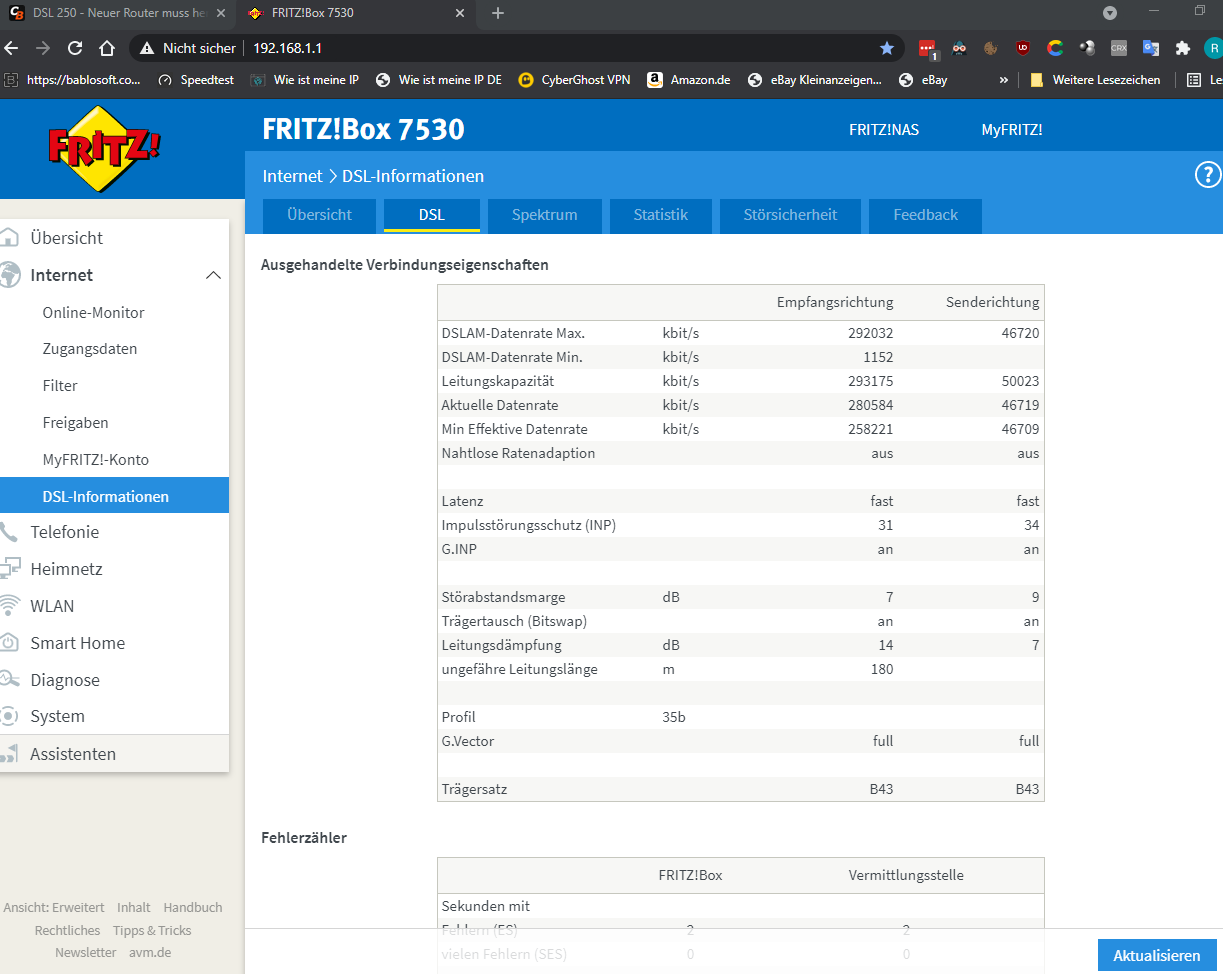
Task: Collapse the Internet menu chevron
Action: (x=213, y=275)
